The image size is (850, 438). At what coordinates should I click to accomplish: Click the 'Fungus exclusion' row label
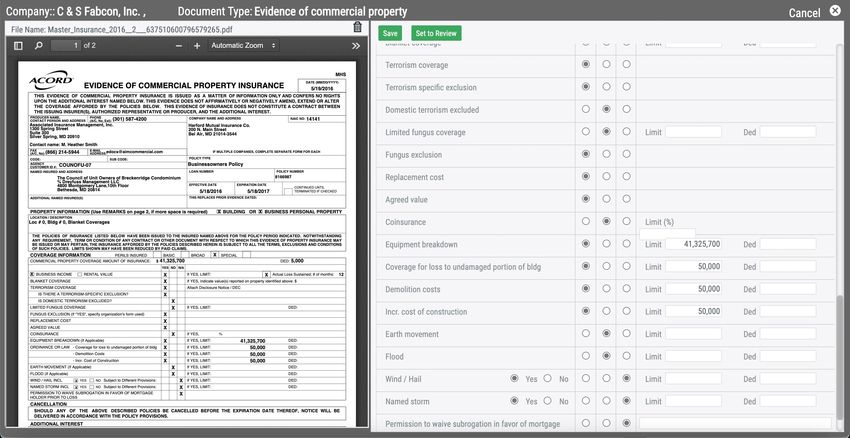point(413,154)
